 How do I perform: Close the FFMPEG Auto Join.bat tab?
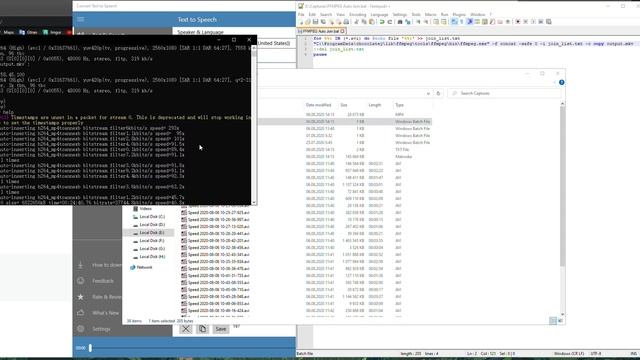tap(342, 31)
